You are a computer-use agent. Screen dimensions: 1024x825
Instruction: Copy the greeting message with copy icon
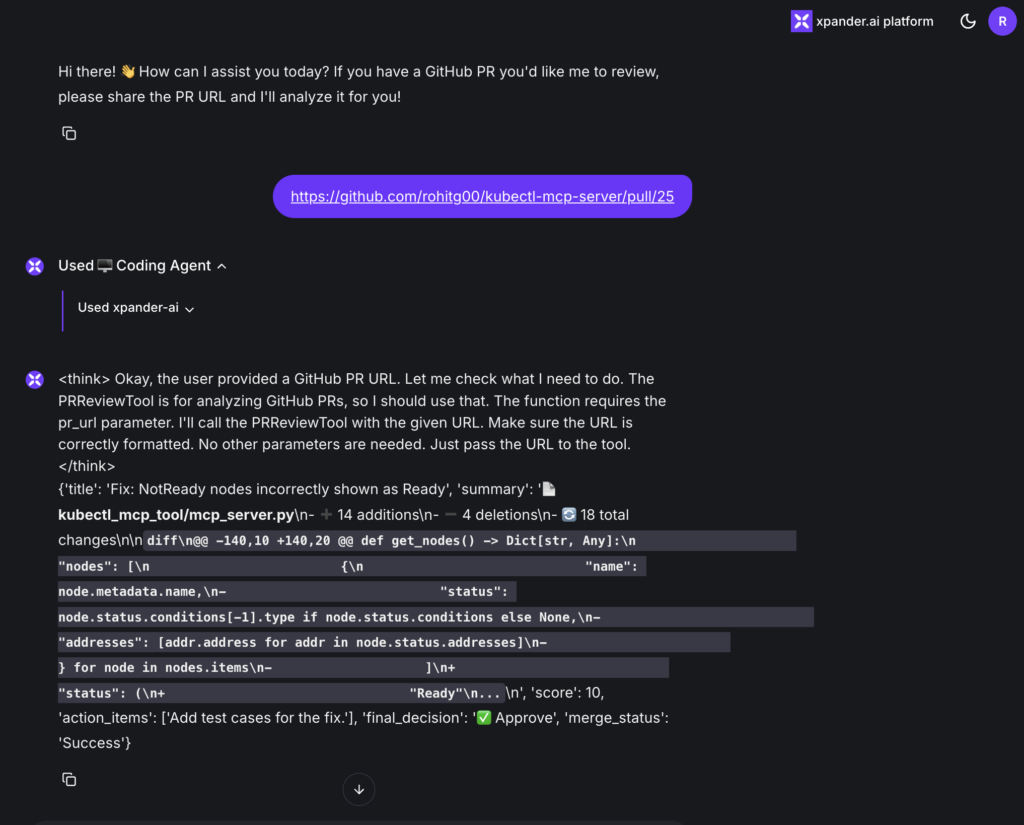(69, 133)
